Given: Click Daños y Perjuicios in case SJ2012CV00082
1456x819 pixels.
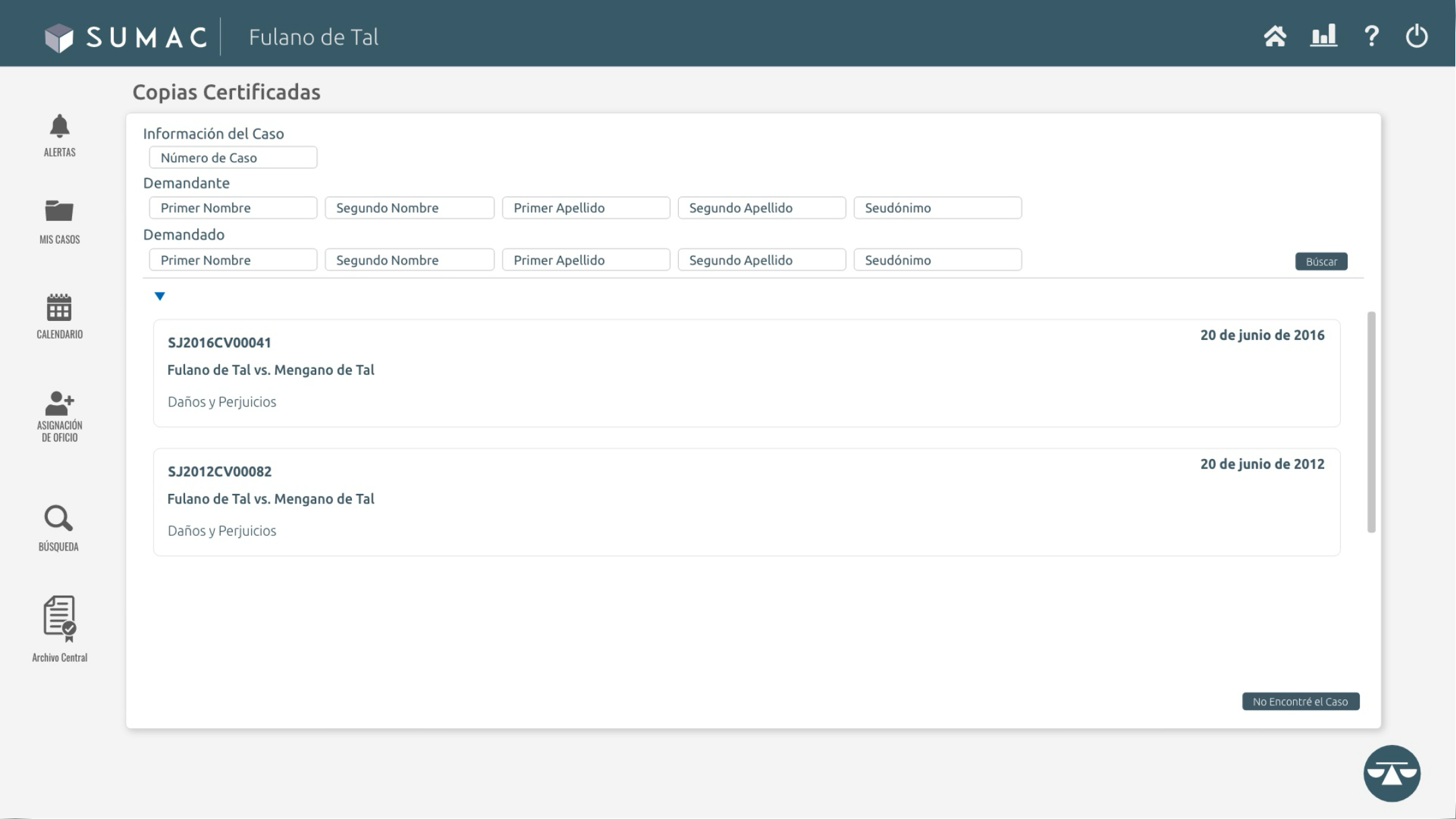Looking at the screenshot, I should 222,531.
